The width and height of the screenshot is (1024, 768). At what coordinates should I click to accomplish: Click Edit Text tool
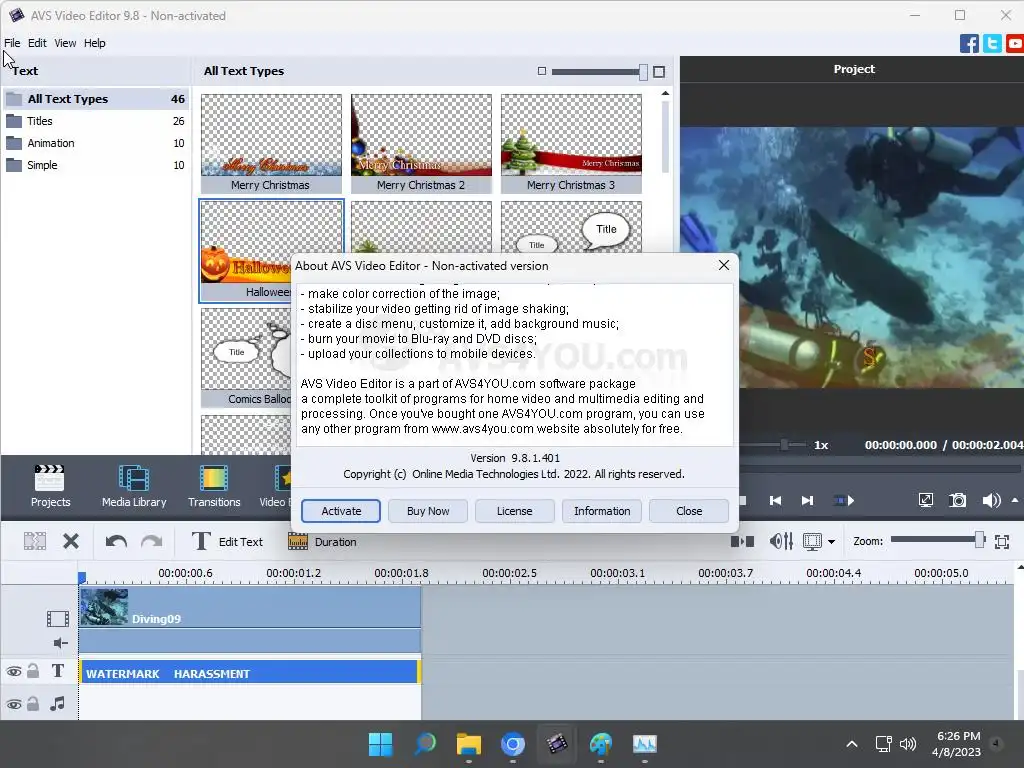point(227,541)
